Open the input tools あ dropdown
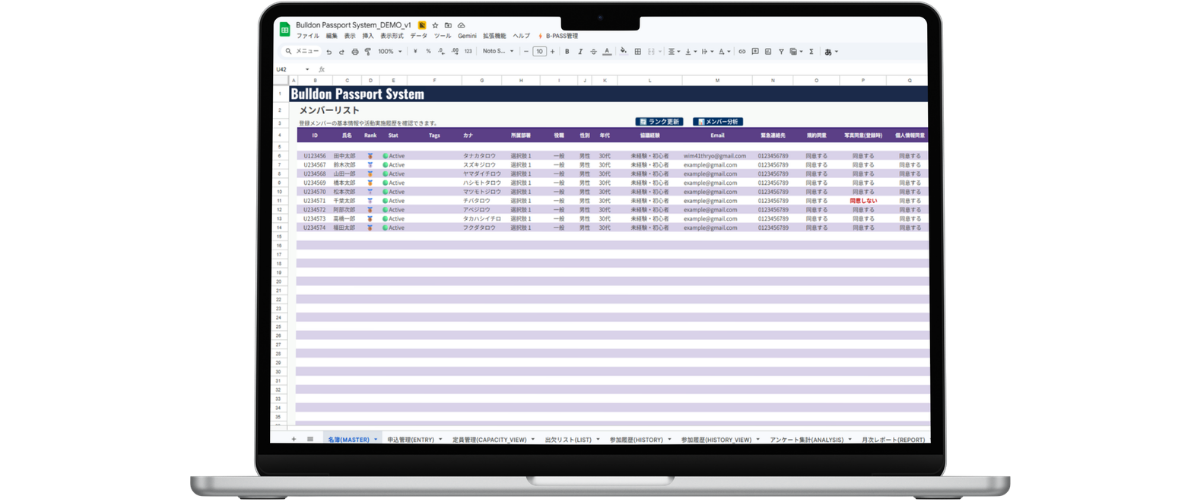 pos(831,51)
